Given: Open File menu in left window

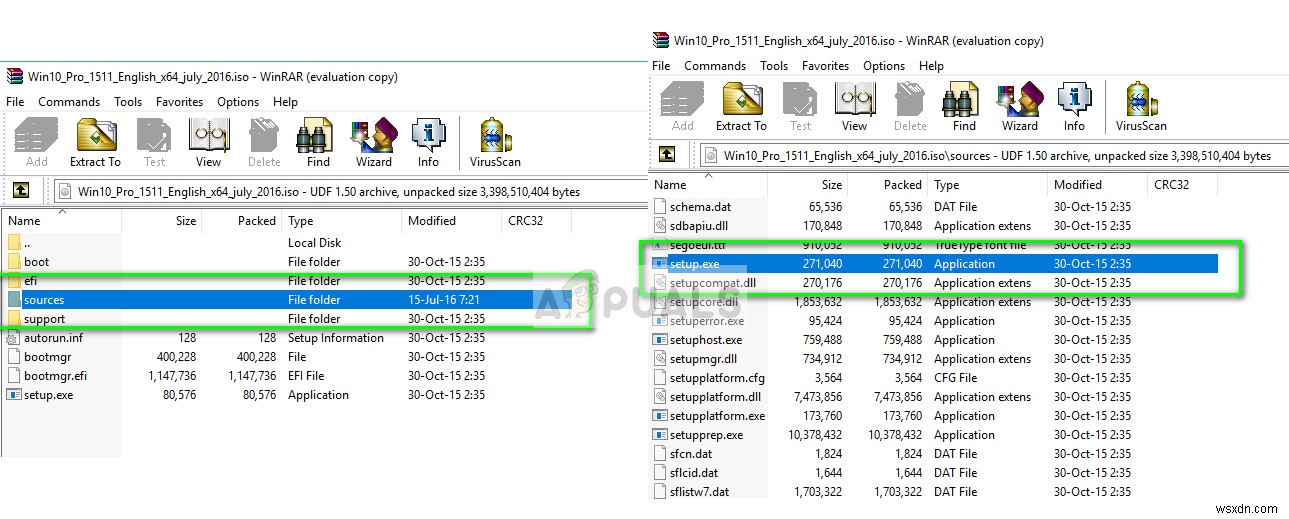Looking at the screenshot, I should (15, 102).
